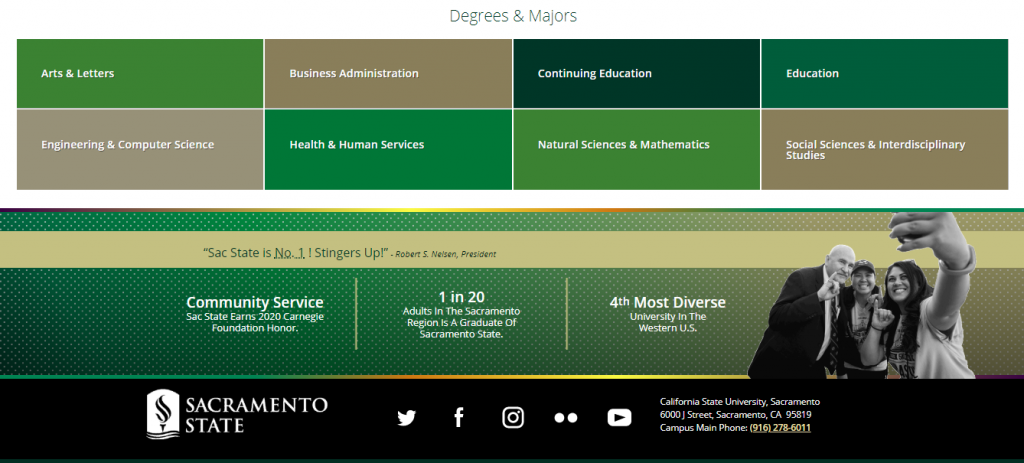The image size is (1024, 463).
Task: Open the Continuing Education tile
Action: point(636,74)
